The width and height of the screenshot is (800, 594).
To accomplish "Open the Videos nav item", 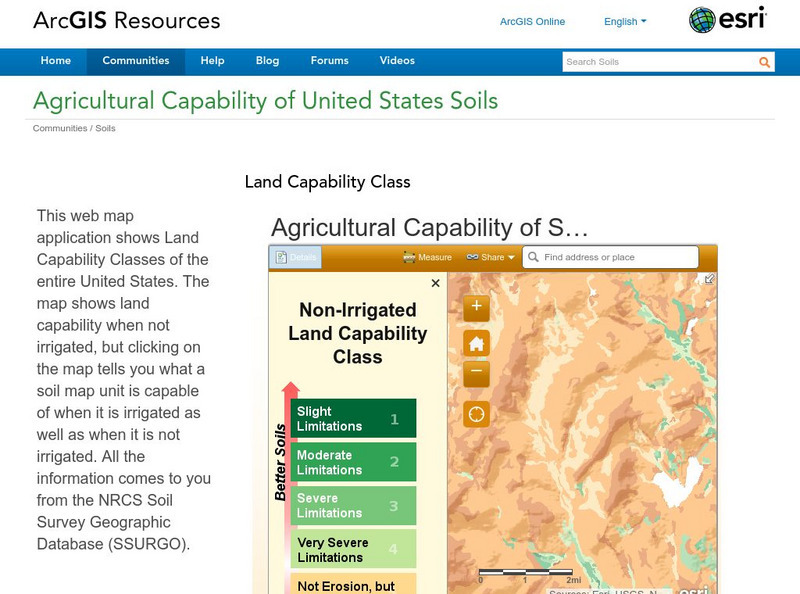I will click(x=397, y=61).
